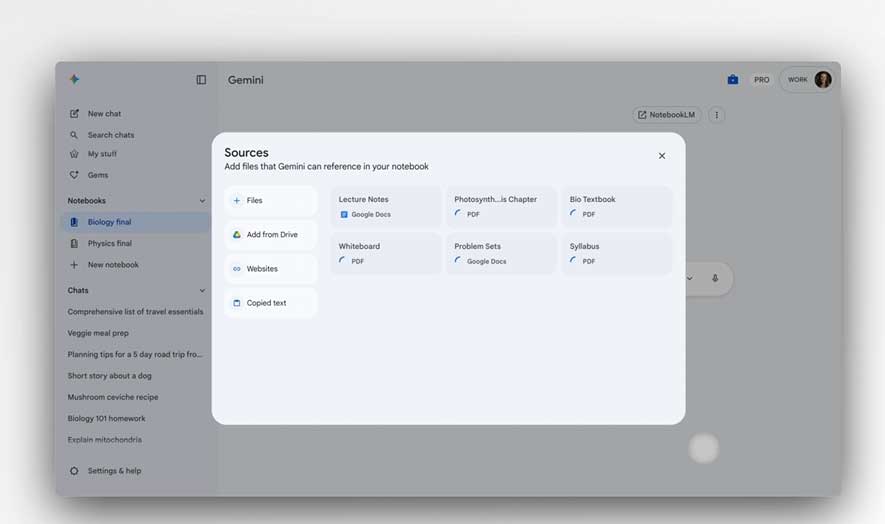
Task: Open the Gems section
Action: pyautogui.click(x=97, y=175)
